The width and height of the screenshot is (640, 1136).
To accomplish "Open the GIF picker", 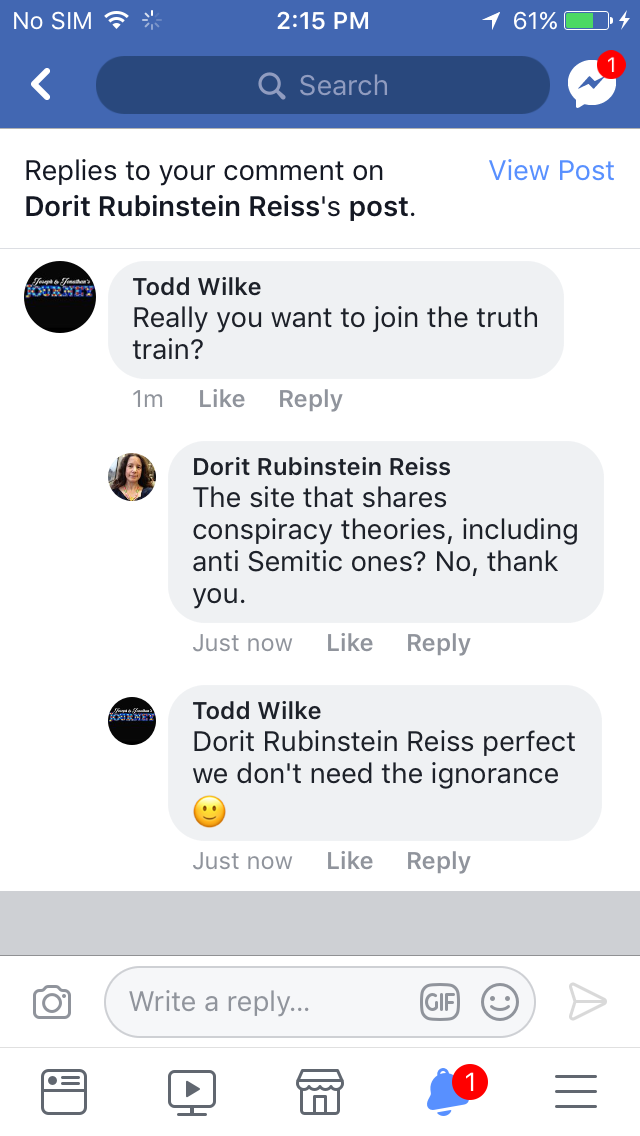I will tap(440, 1002).
